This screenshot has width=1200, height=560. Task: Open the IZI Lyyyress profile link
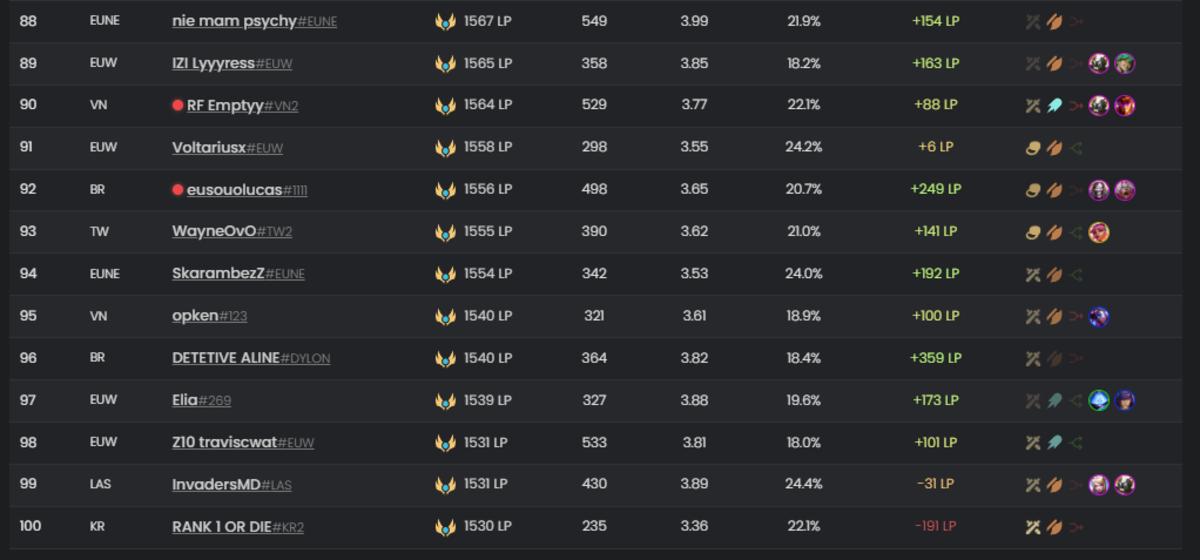(x=213, y=63)
